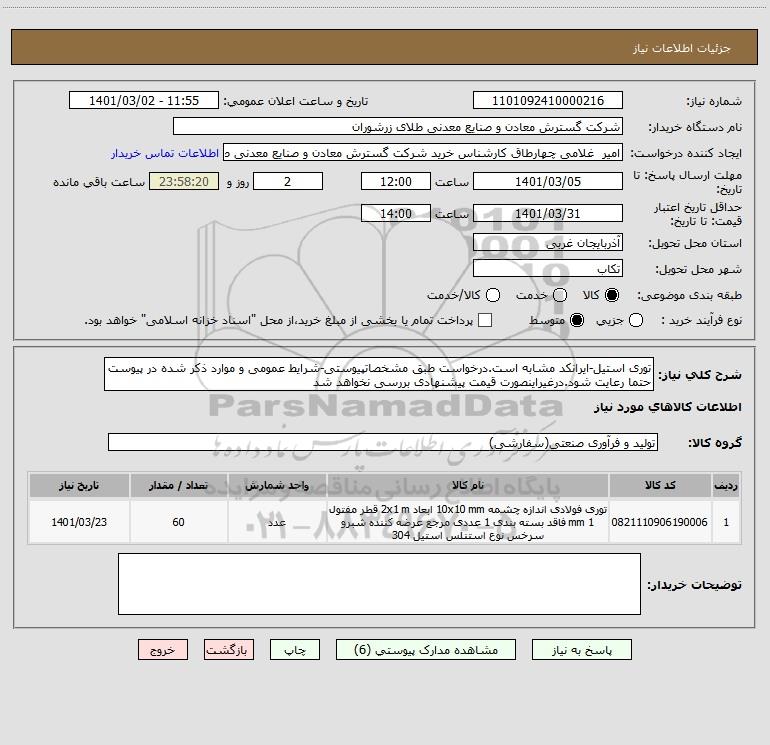Click the delivery province field آذربایجان غربی

click(x=548, y=243)
